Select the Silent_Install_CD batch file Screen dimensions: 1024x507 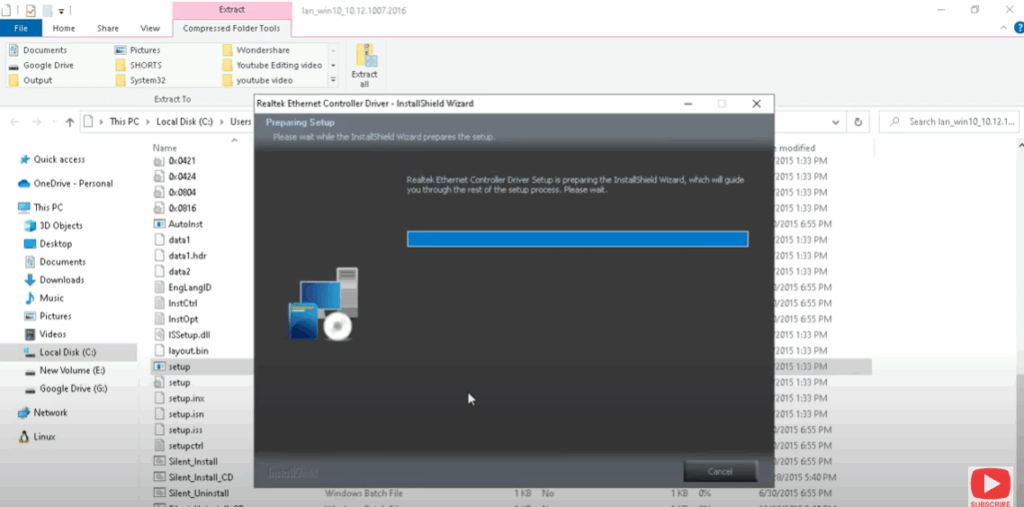pos(194,477)
